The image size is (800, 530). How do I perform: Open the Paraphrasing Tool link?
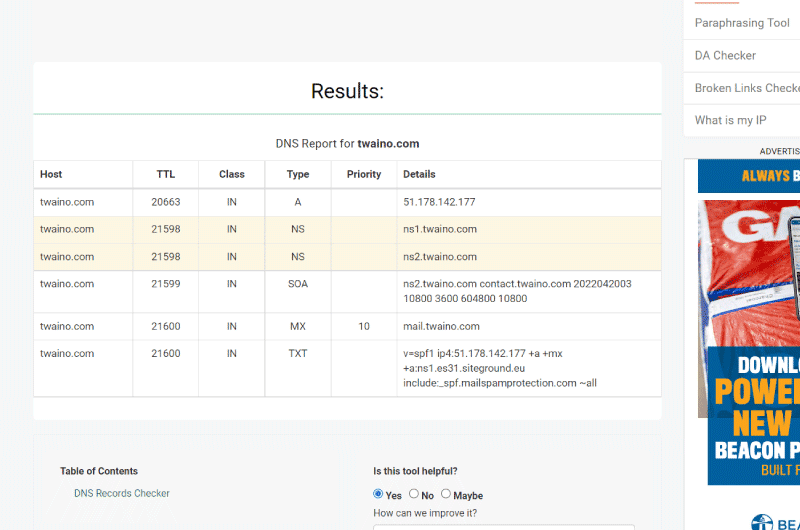[x=742, y=23]
